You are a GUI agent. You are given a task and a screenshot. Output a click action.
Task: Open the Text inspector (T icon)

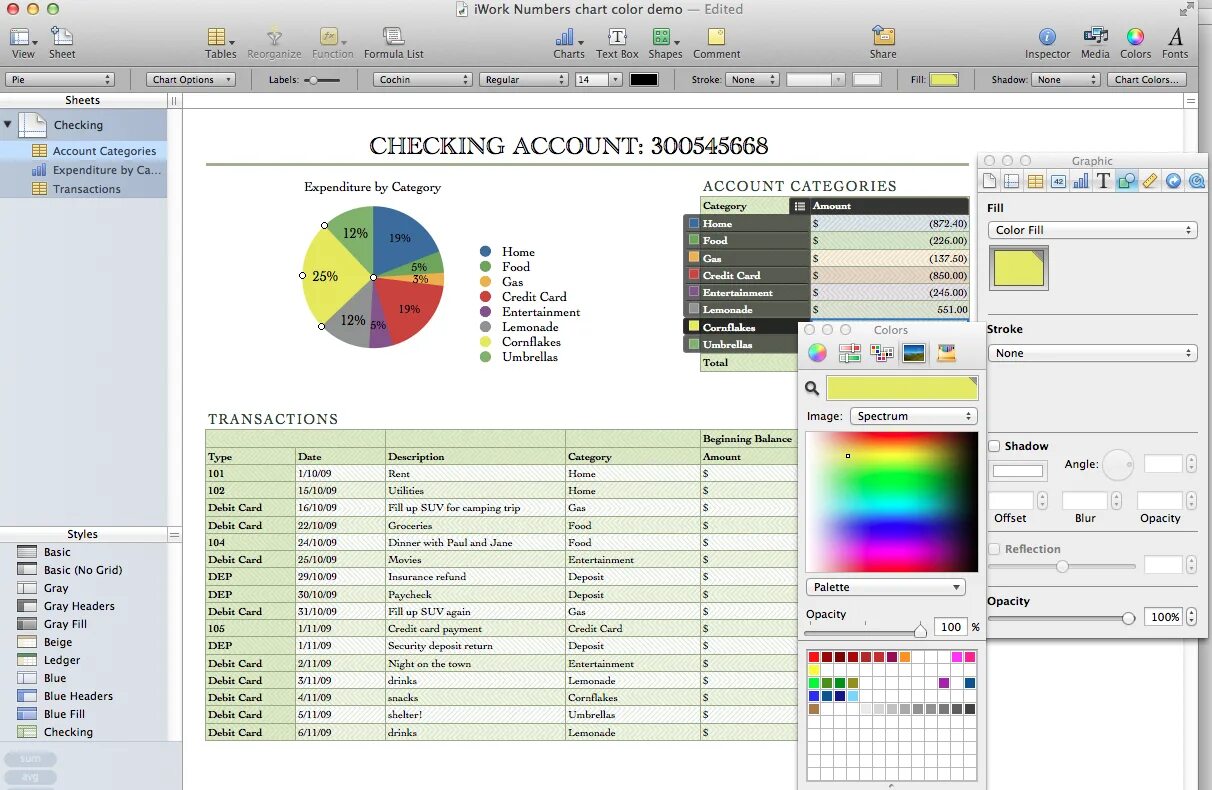click(x=1105, y=180)
